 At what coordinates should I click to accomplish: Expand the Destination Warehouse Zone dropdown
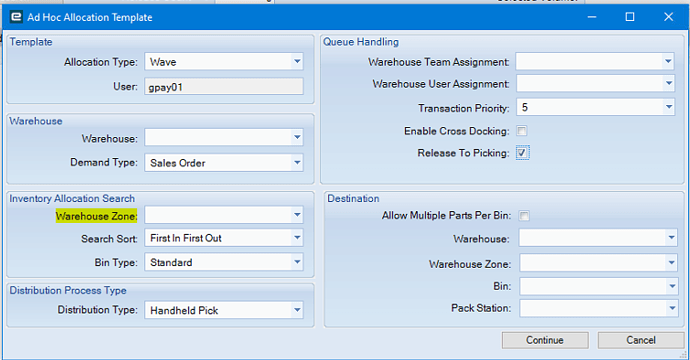(x=672, y=263)
